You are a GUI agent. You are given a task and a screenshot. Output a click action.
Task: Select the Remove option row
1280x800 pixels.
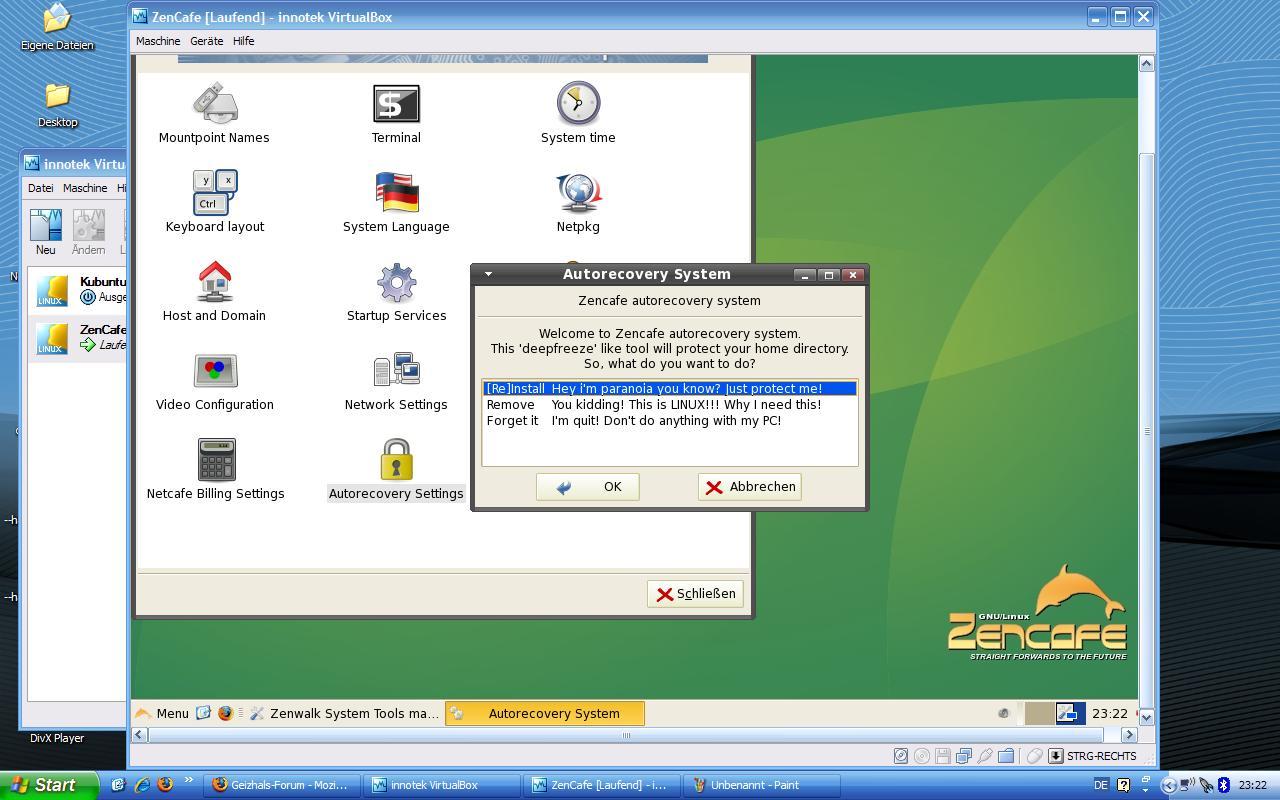(670, 405)
